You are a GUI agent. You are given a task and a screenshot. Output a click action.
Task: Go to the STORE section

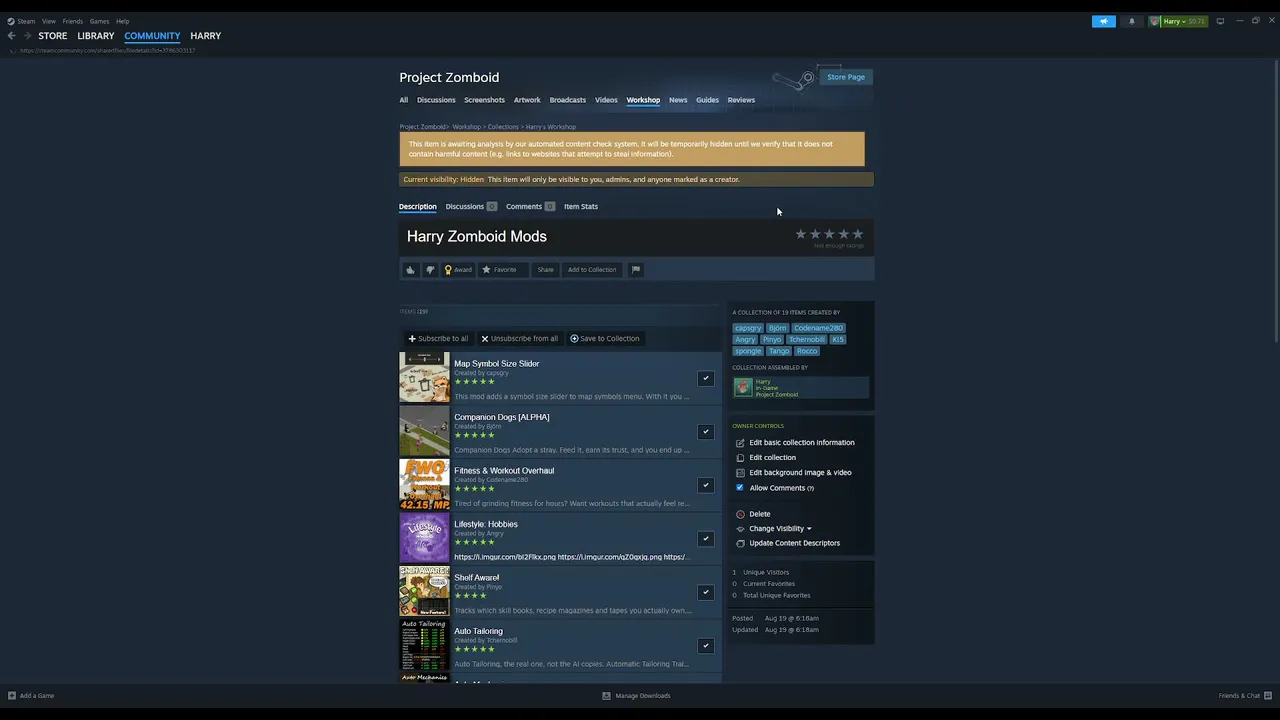53,36
